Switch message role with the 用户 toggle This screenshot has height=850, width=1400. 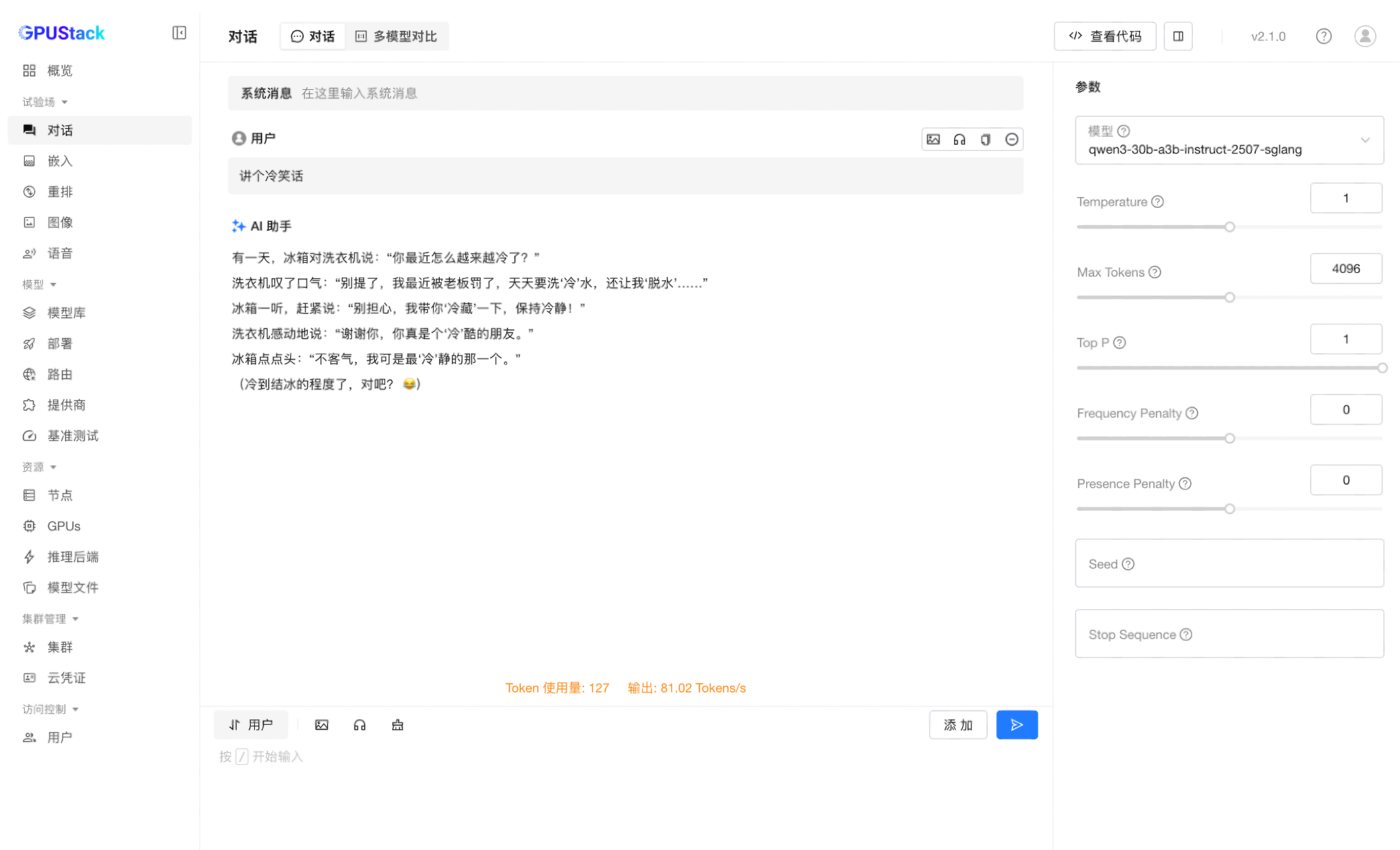[251, 725]
